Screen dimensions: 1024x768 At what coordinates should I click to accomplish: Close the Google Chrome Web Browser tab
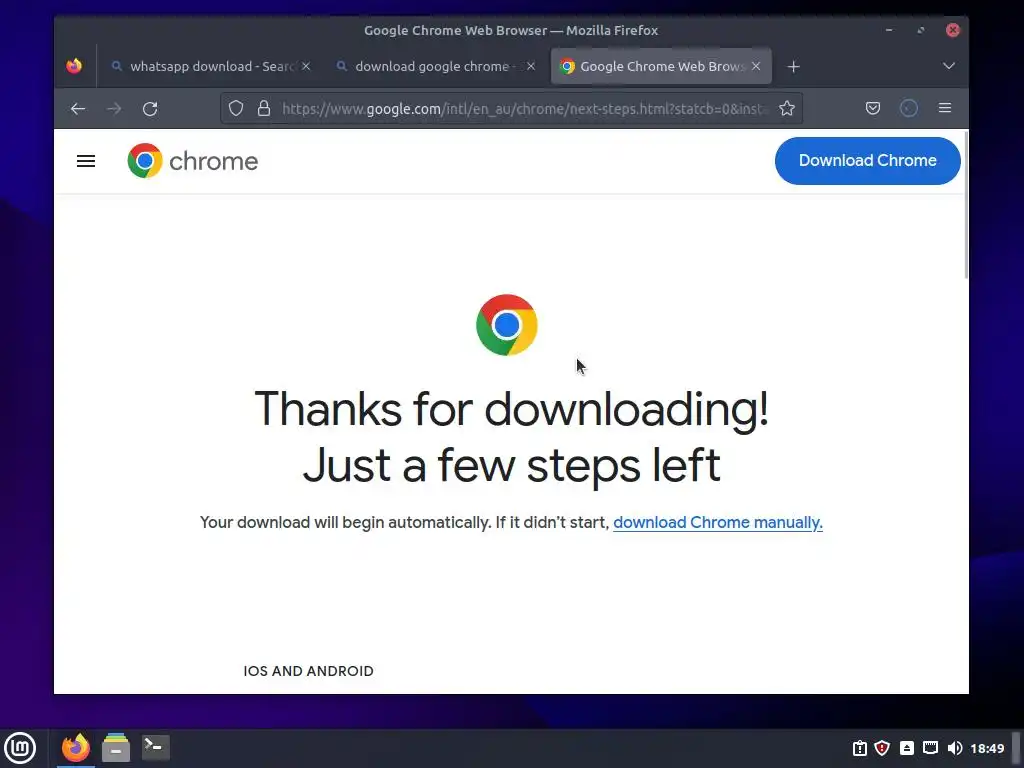(756, 66)
